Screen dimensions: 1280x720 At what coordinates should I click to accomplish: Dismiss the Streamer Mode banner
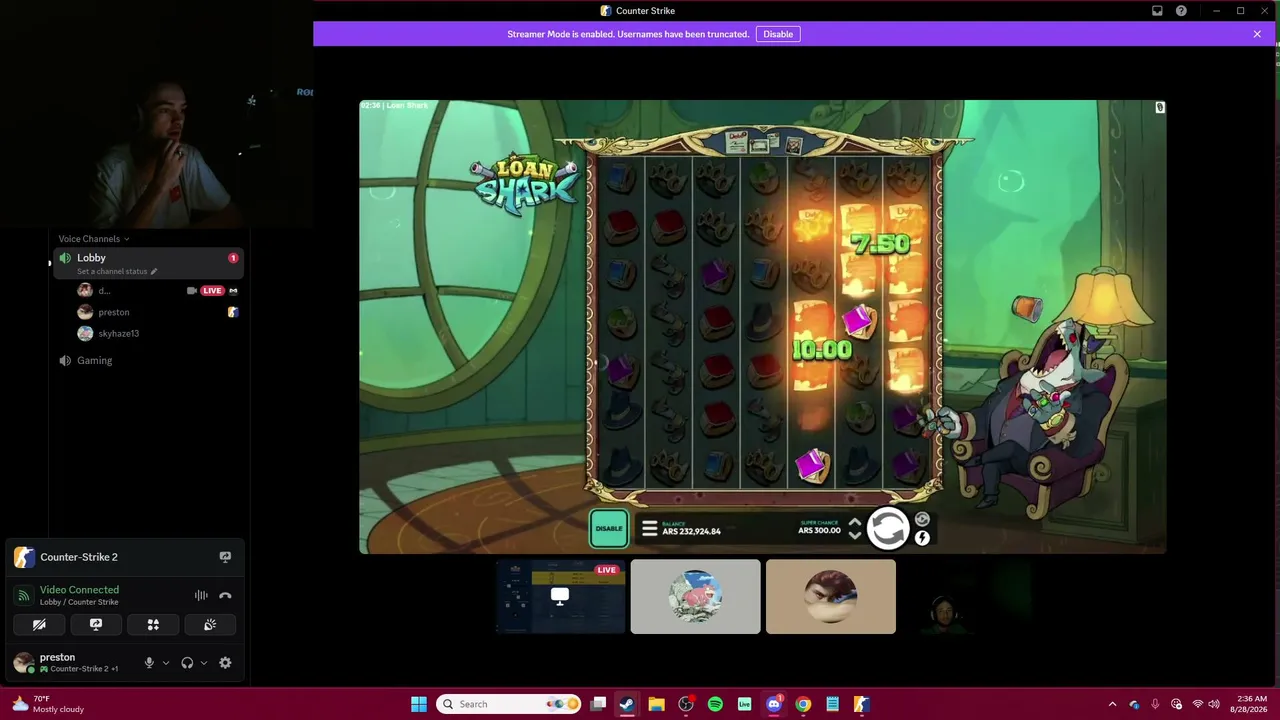tap(1257, 34)
